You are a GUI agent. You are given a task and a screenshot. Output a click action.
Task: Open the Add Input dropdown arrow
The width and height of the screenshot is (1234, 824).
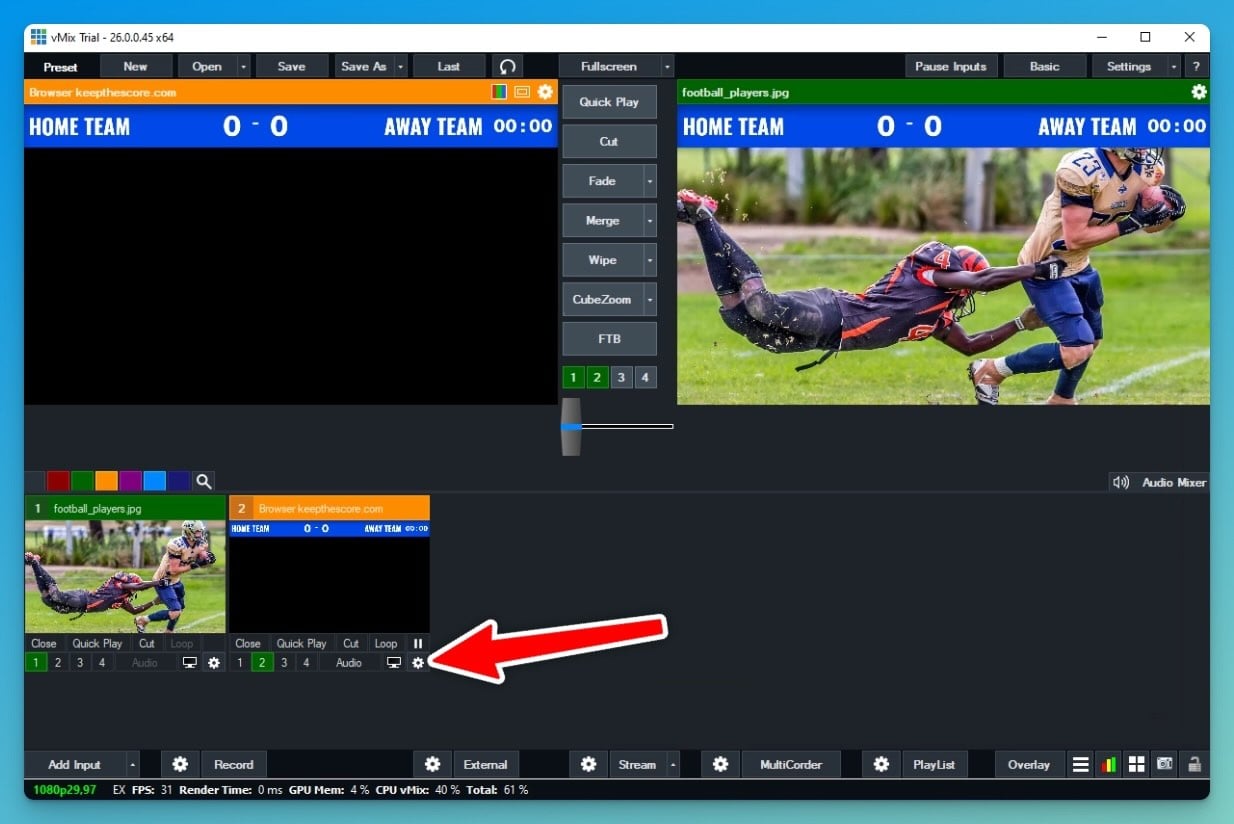131,764
